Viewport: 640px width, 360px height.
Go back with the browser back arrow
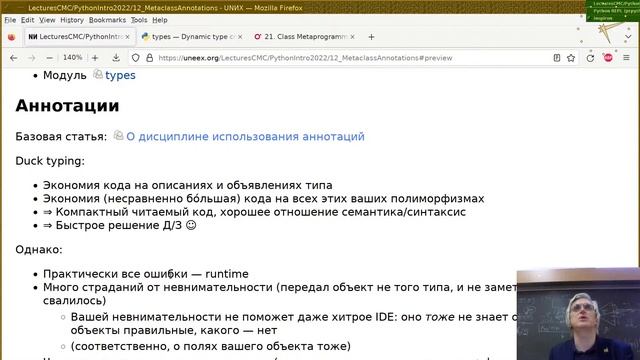tap(13, 58)
